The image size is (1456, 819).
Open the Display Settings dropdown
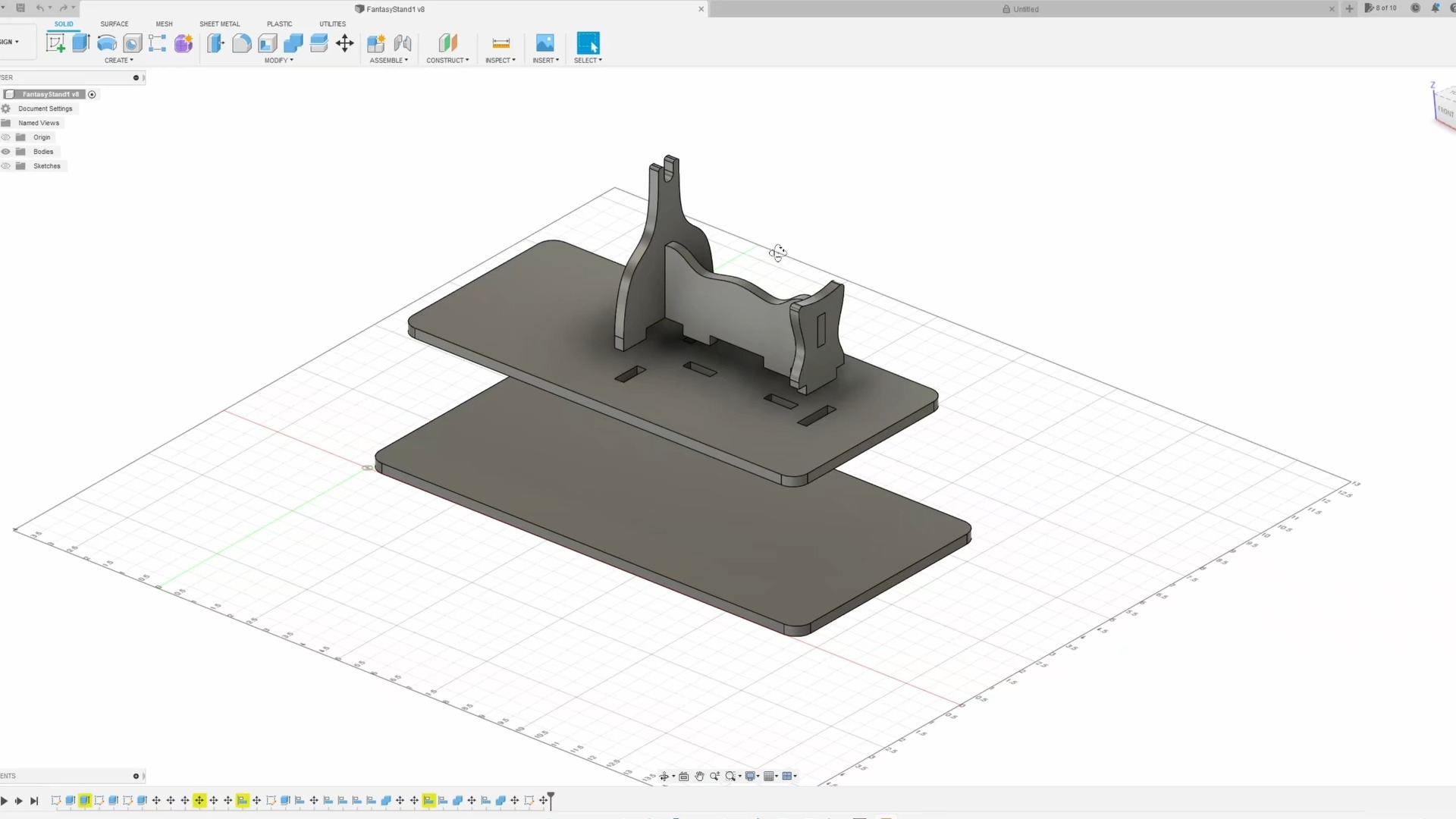pyautogui.click(x=752, y=776)
